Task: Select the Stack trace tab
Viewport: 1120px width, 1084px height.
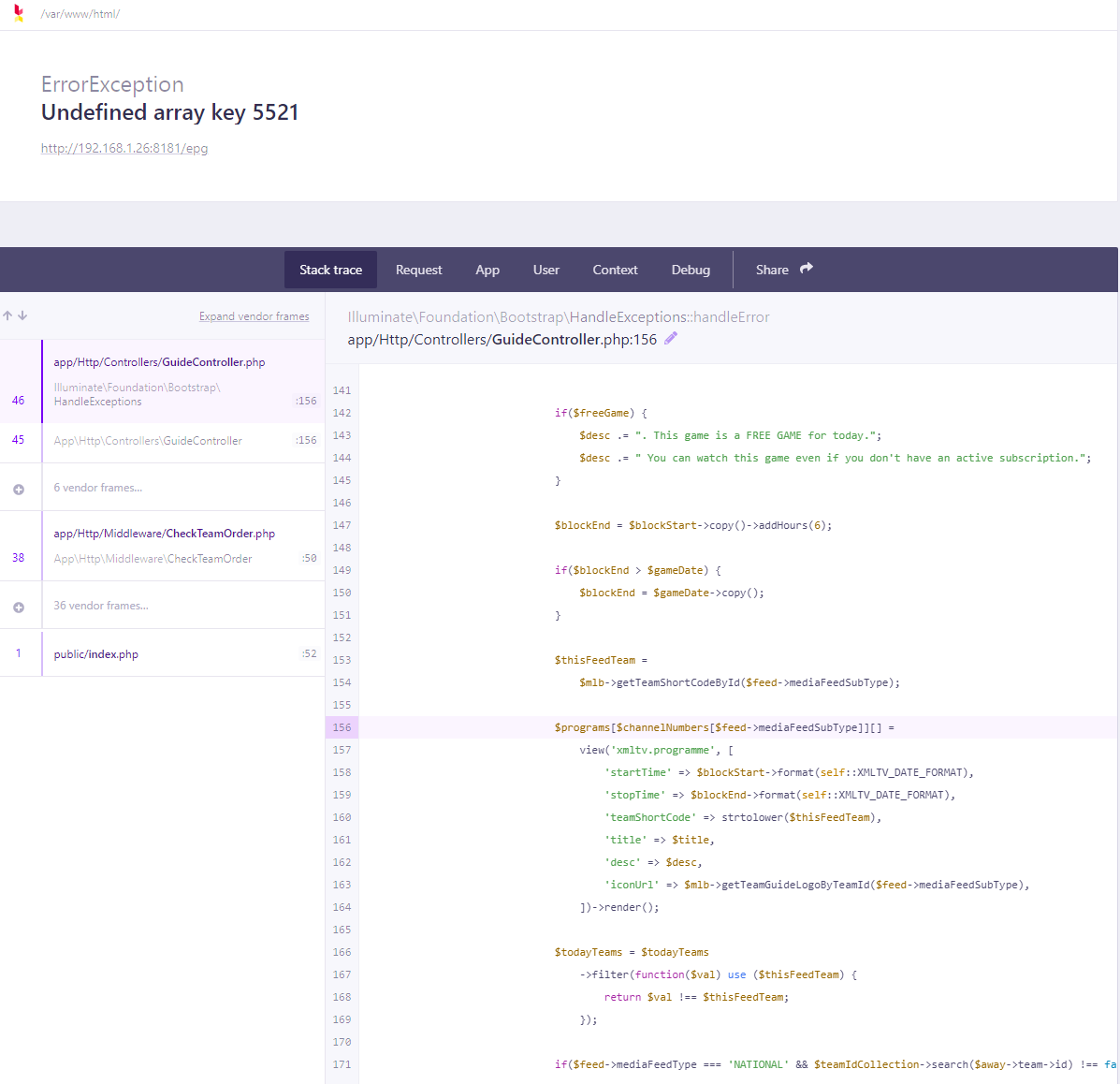Action: [x=330, y=270]
